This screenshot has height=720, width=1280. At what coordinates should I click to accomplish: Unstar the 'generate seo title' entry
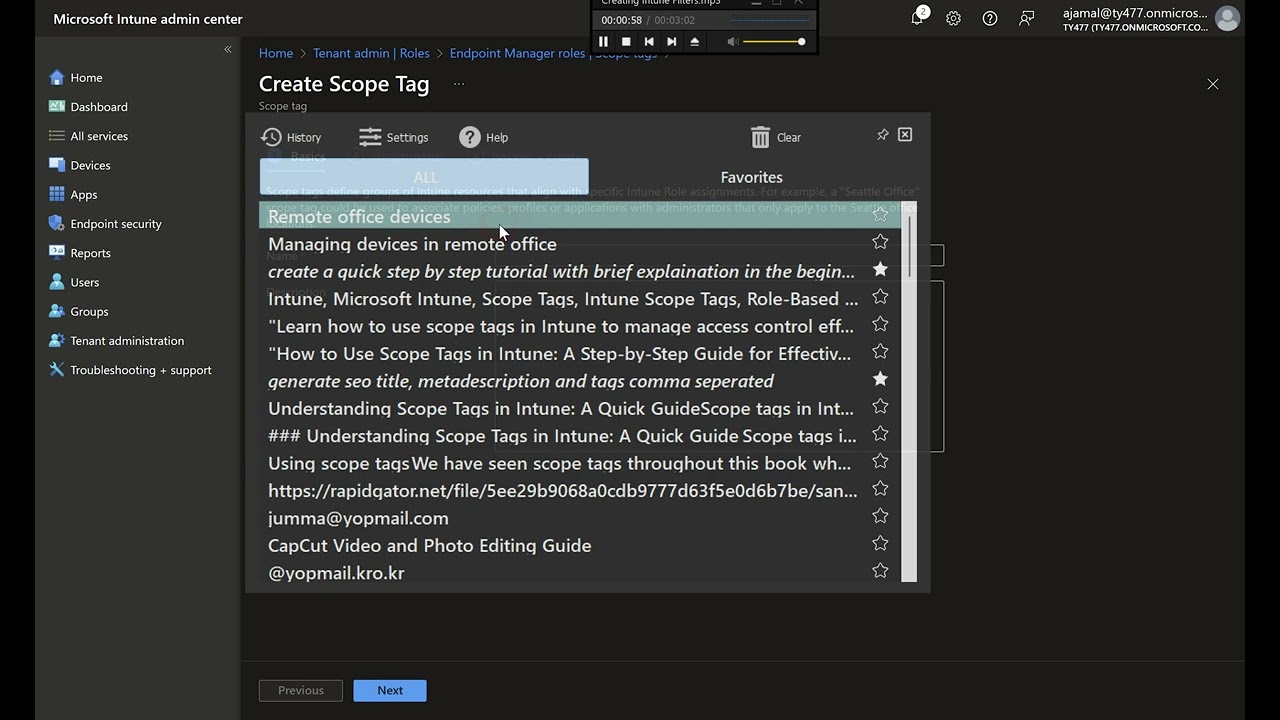[880, 379]
